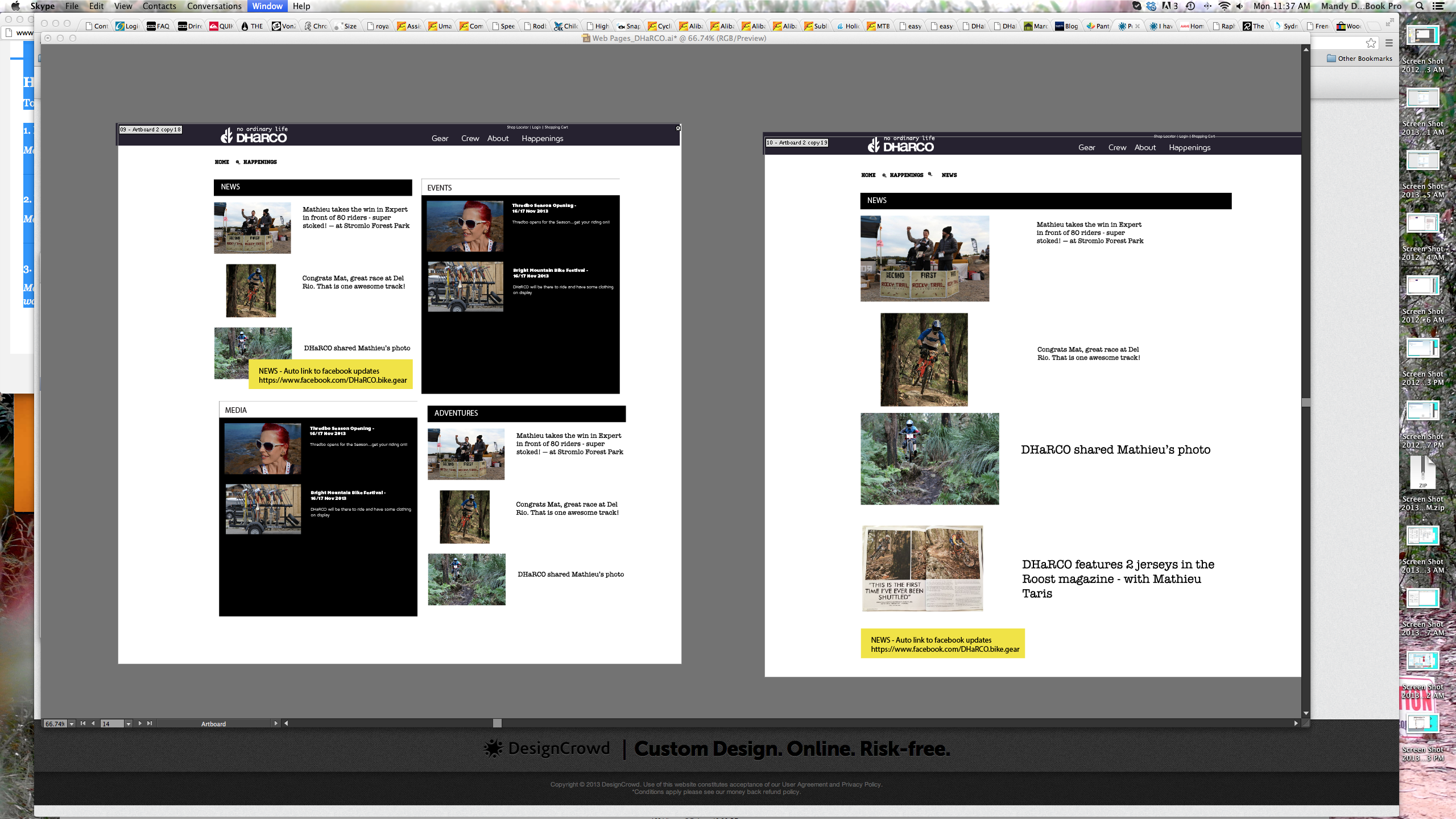Open the Conversations menu
Viewport: 1456px width, 819px height.
(214, 6)
